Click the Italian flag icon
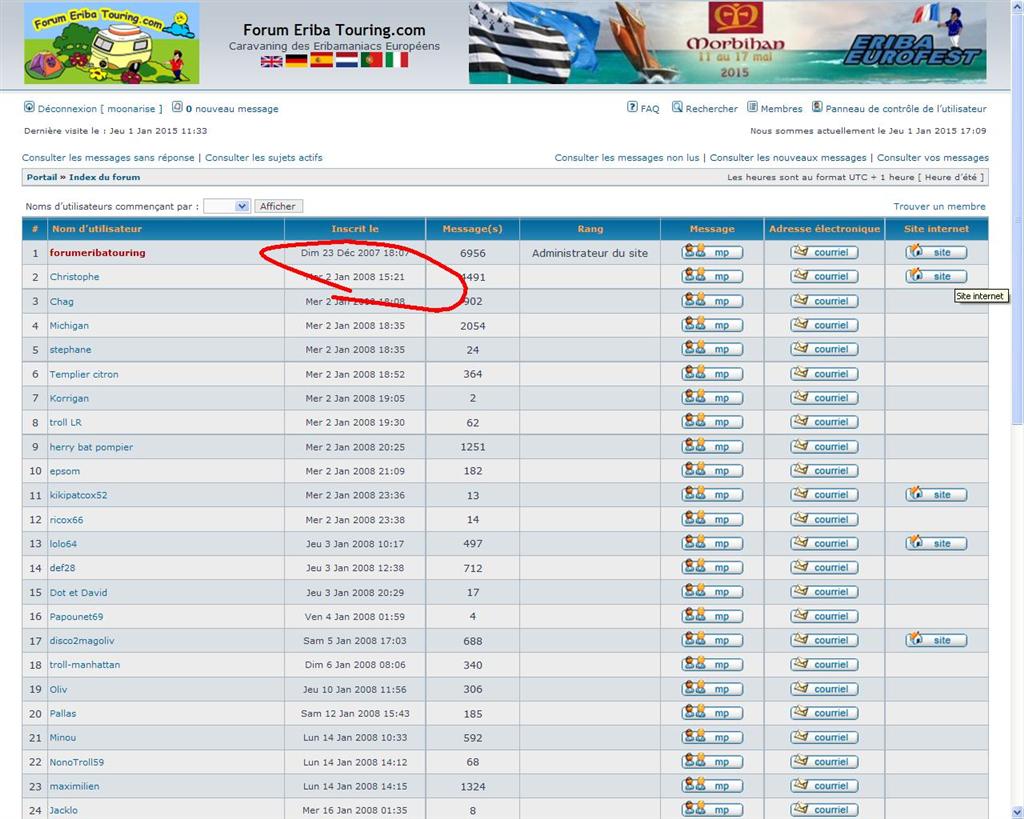1024x819 pixels. pyautogui.click(x=397, y=61)
